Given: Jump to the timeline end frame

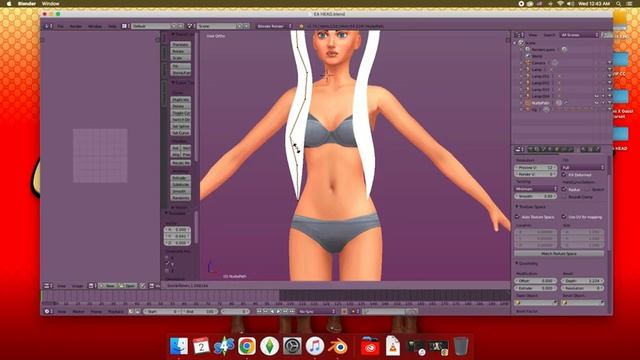Looking at the screenshot, I should click(292, 311).
